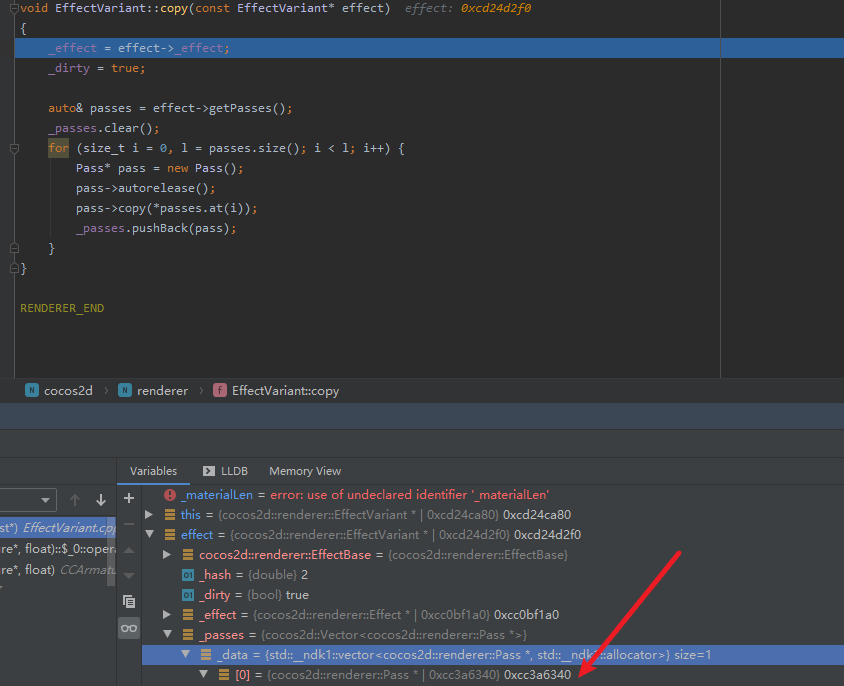Click the 0xcd24ca80 value of 'this'

(x=537, y=515)
